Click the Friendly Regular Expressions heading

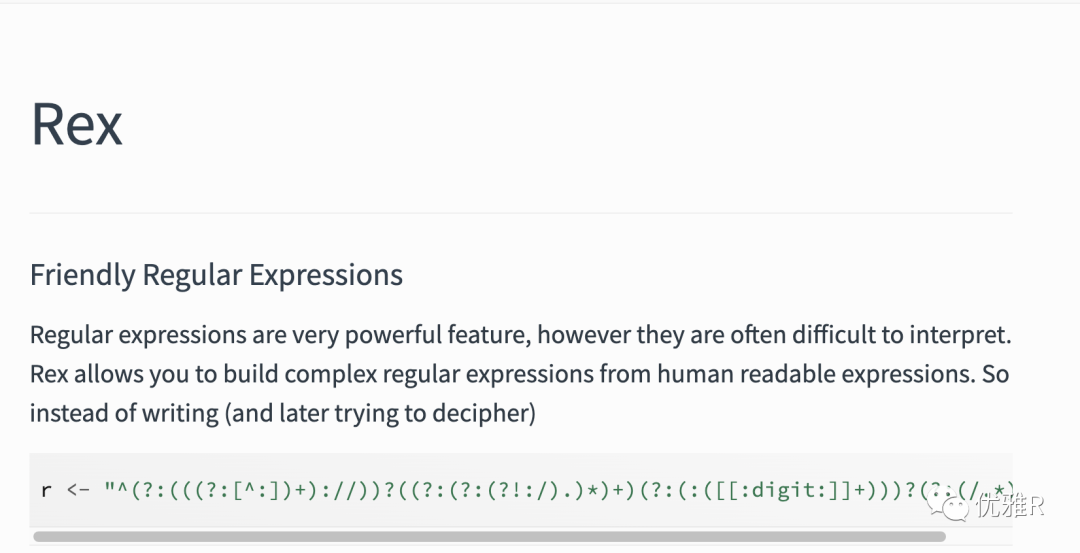(216, 275)
